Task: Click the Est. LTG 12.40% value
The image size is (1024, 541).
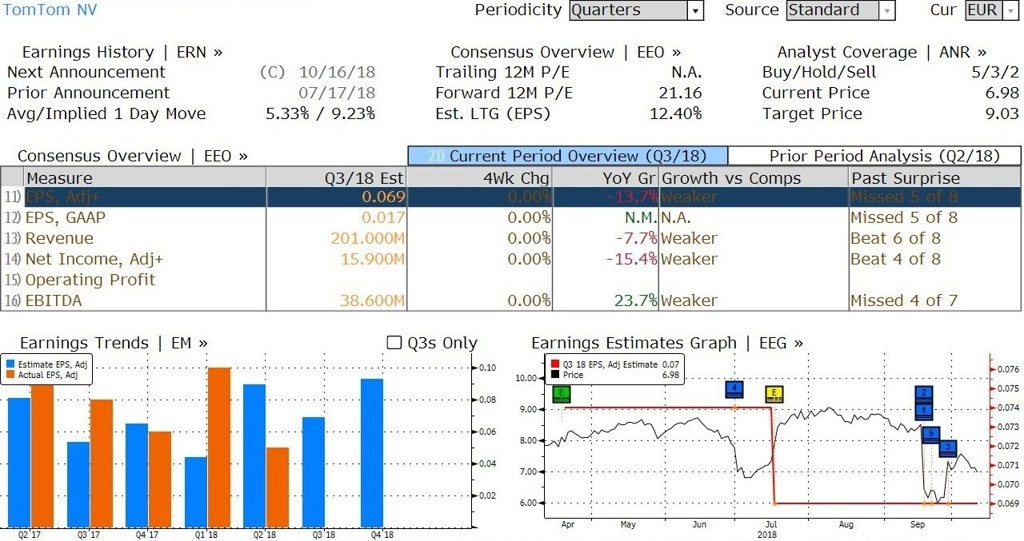Action: point(676,114)
